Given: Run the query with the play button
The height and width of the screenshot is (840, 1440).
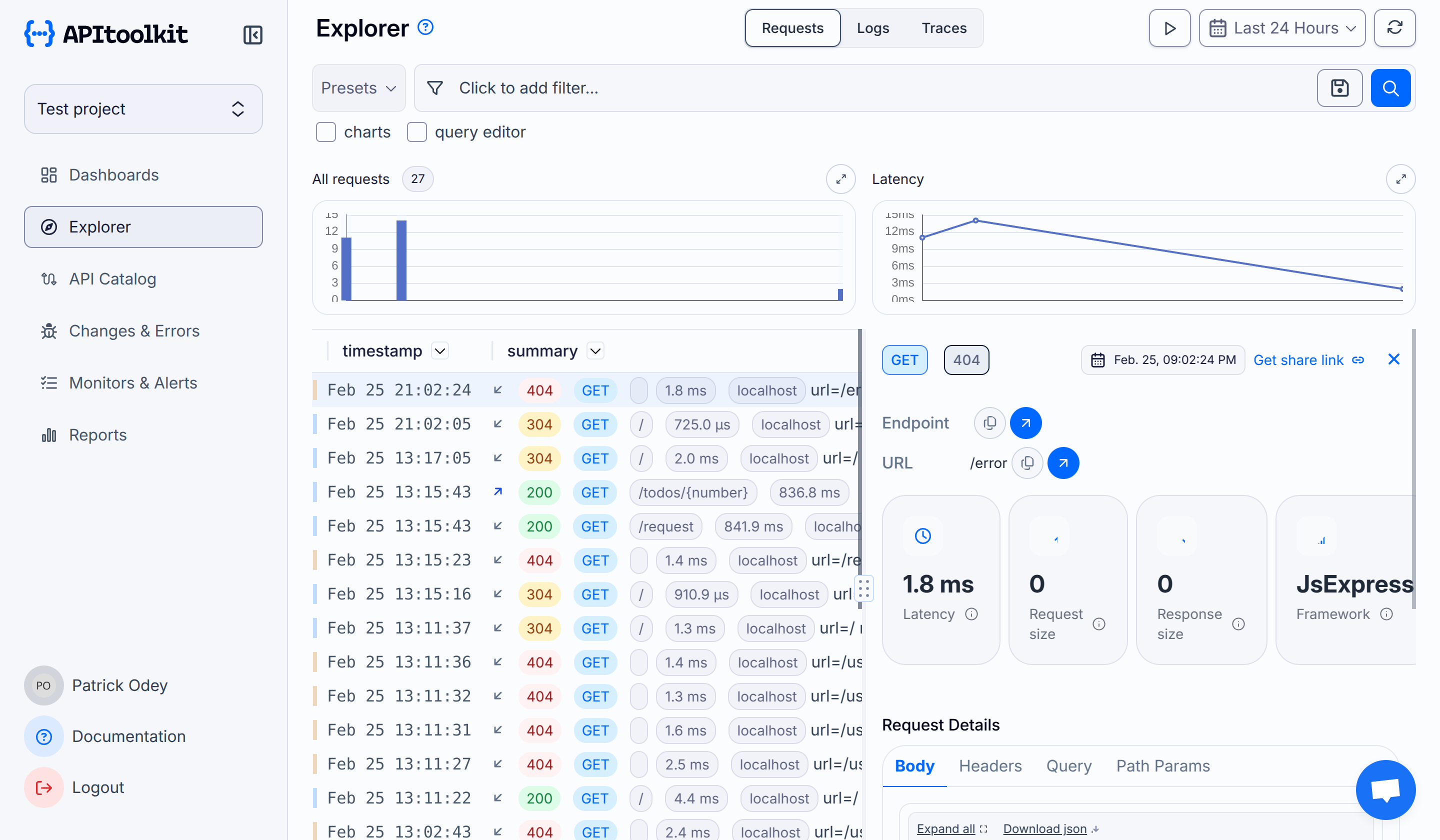Looking at the screenshot, I should [x=1169, y=27].
